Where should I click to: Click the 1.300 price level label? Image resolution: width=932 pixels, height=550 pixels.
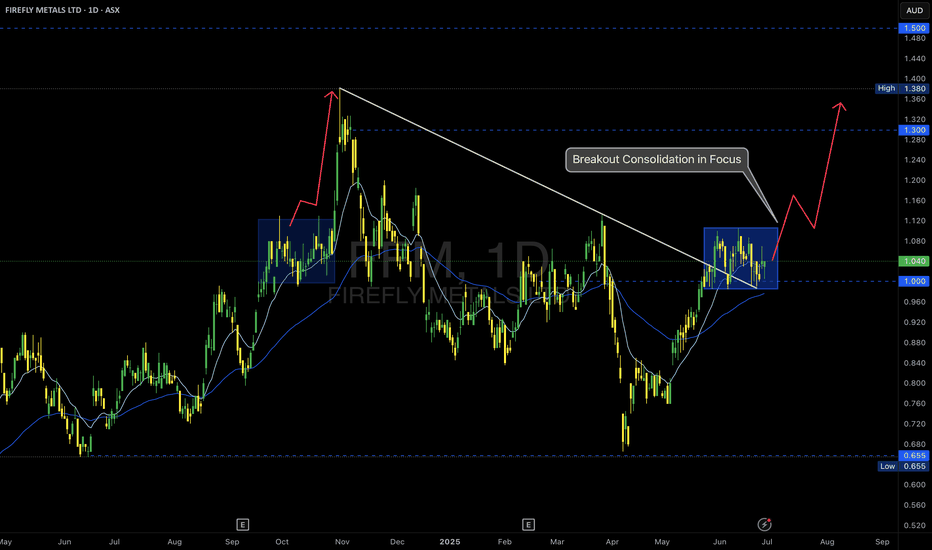[x=914, y=130]
